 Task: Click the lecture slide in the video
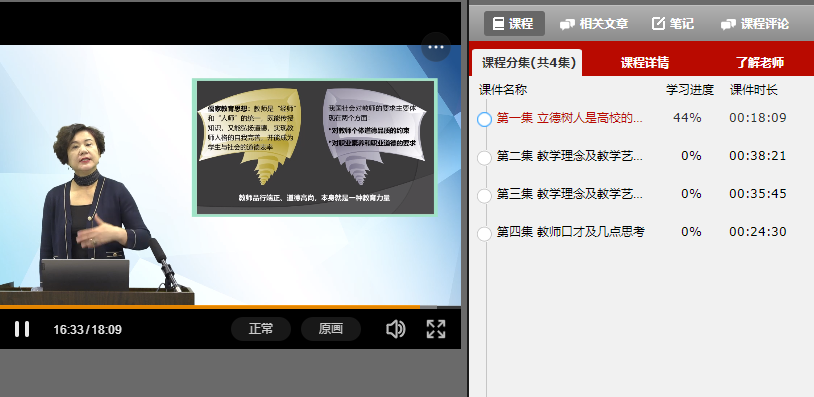click(x=315, y=147)
